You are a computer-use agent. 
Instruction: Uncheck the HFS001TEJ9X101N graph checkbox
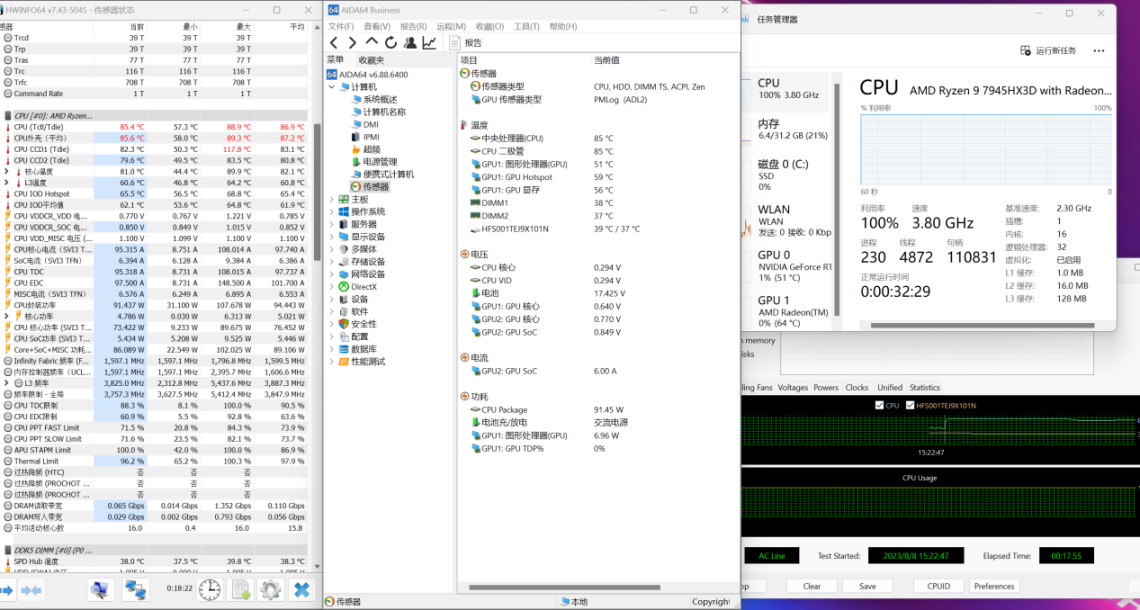[910, 406]
